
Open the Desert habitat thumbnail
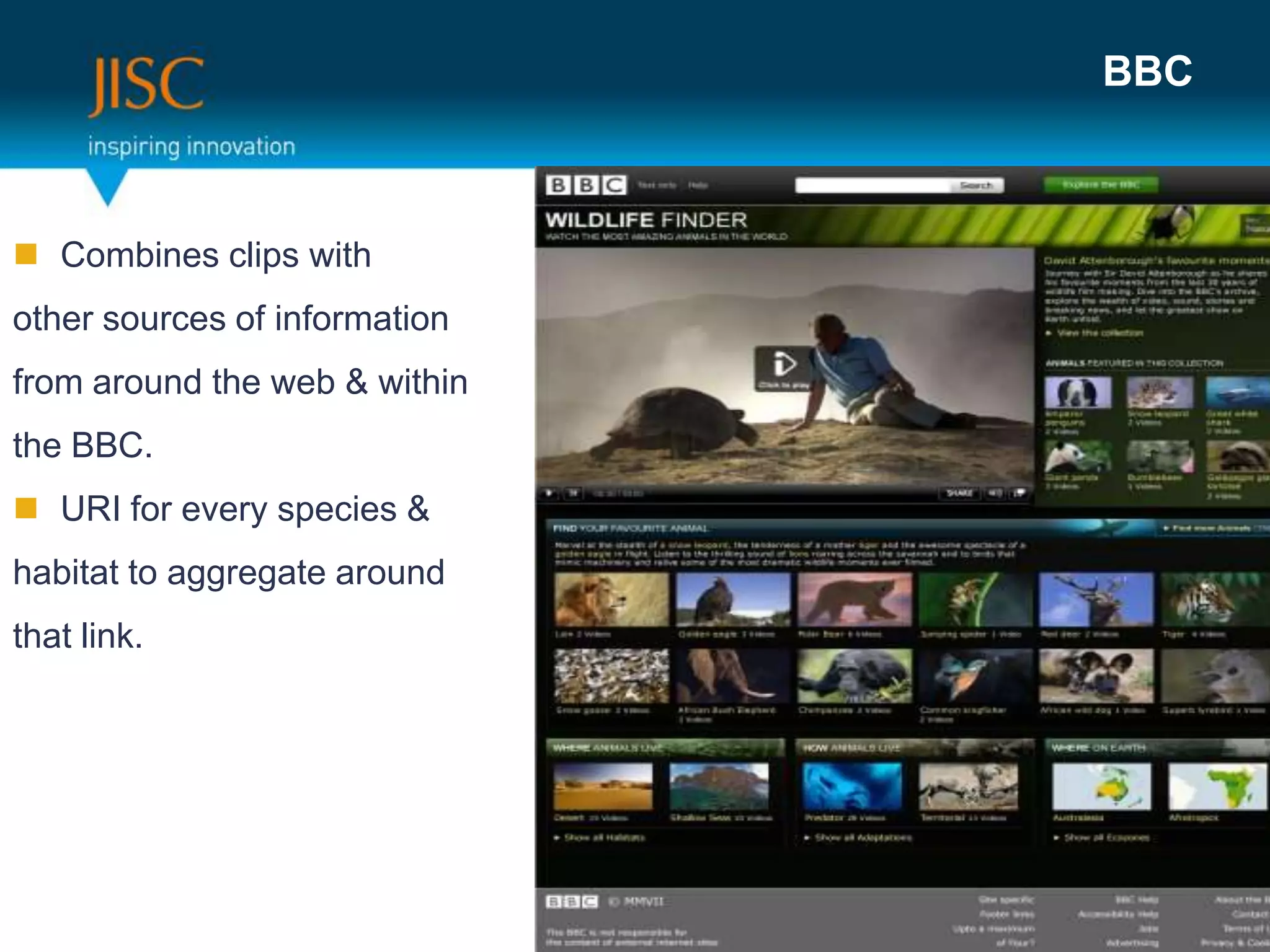603,786
